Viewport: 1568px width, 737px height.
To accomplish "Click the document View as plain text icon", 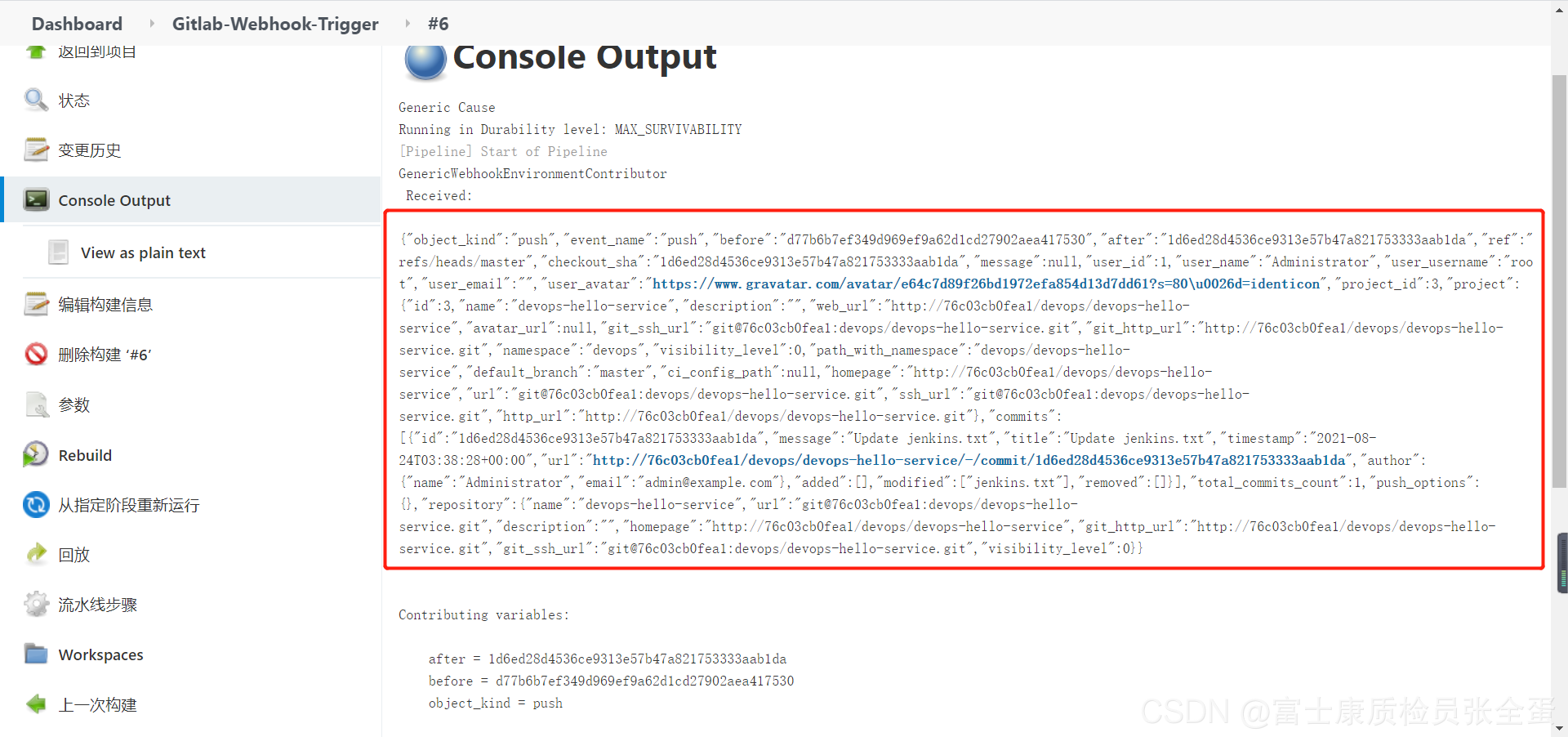I will tap(59, 252).
